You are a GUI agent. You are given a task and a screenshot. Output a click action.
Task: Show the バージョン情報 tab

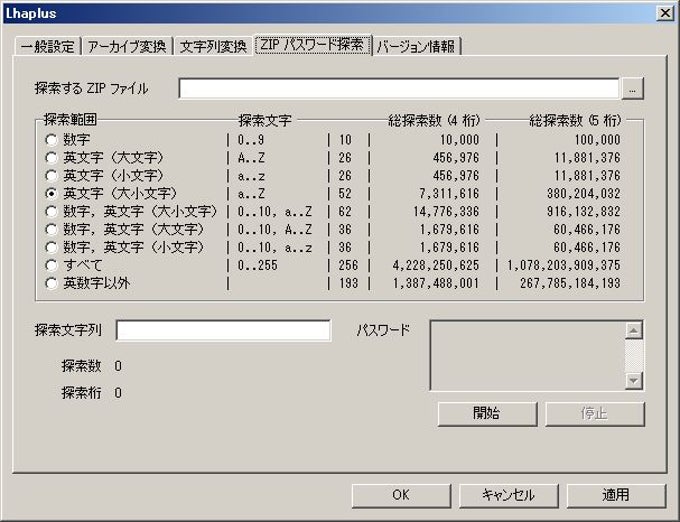[x=416, y=46]
